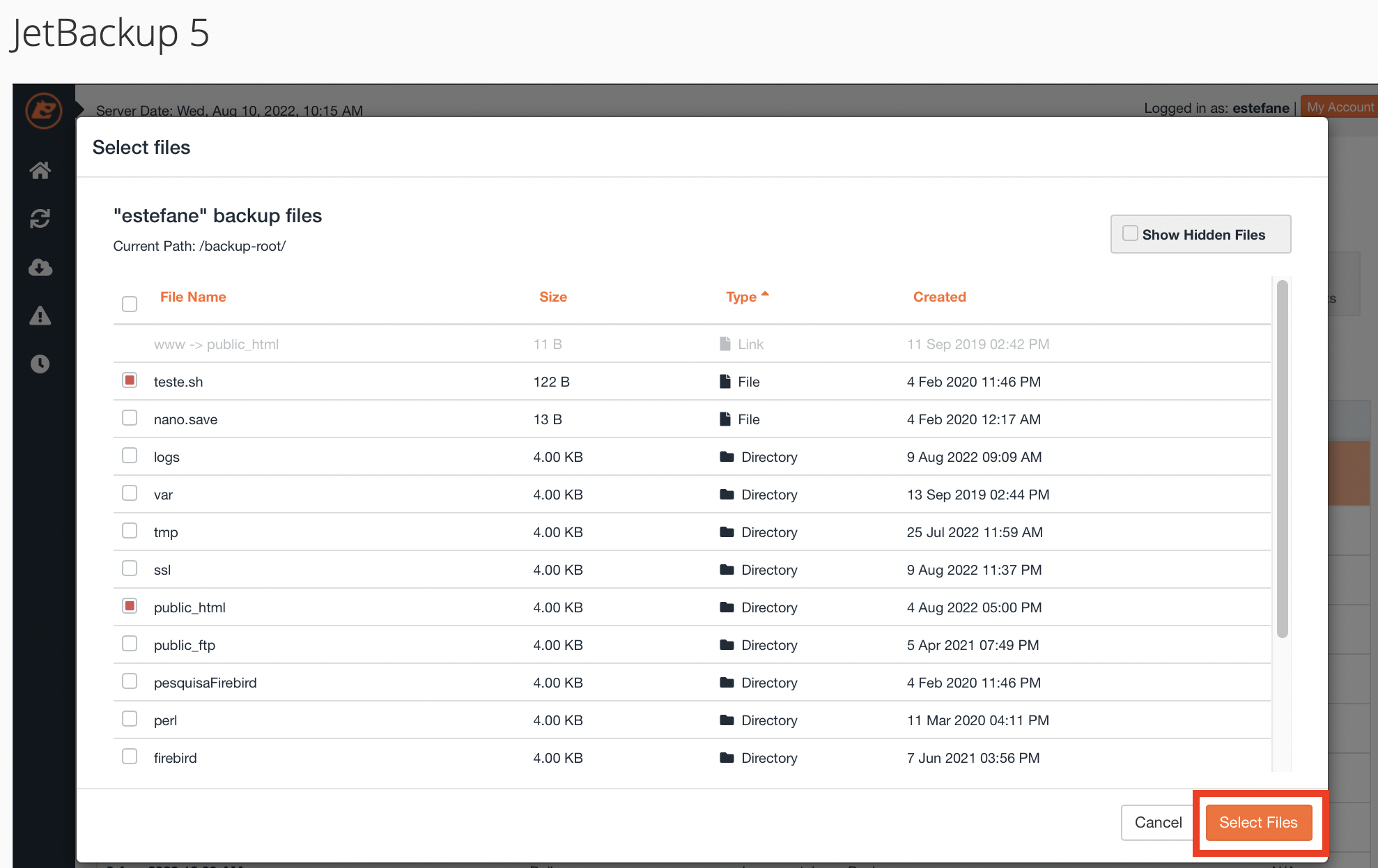The height and width of the screenshot is (868, 1378).
Task: Click the ssl directory name
Action: point(162,570)
